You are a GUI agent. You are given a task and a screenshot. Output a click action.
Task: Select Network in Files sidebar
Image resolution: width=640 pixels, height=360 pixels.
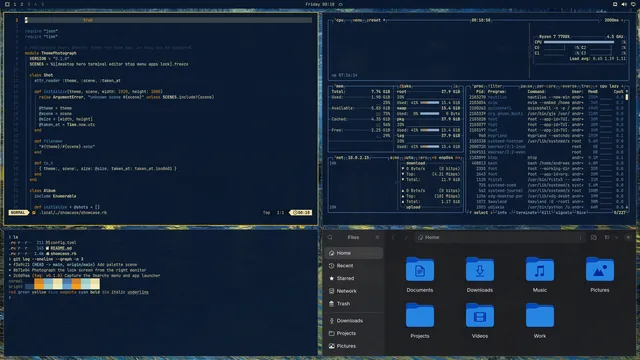354,291
